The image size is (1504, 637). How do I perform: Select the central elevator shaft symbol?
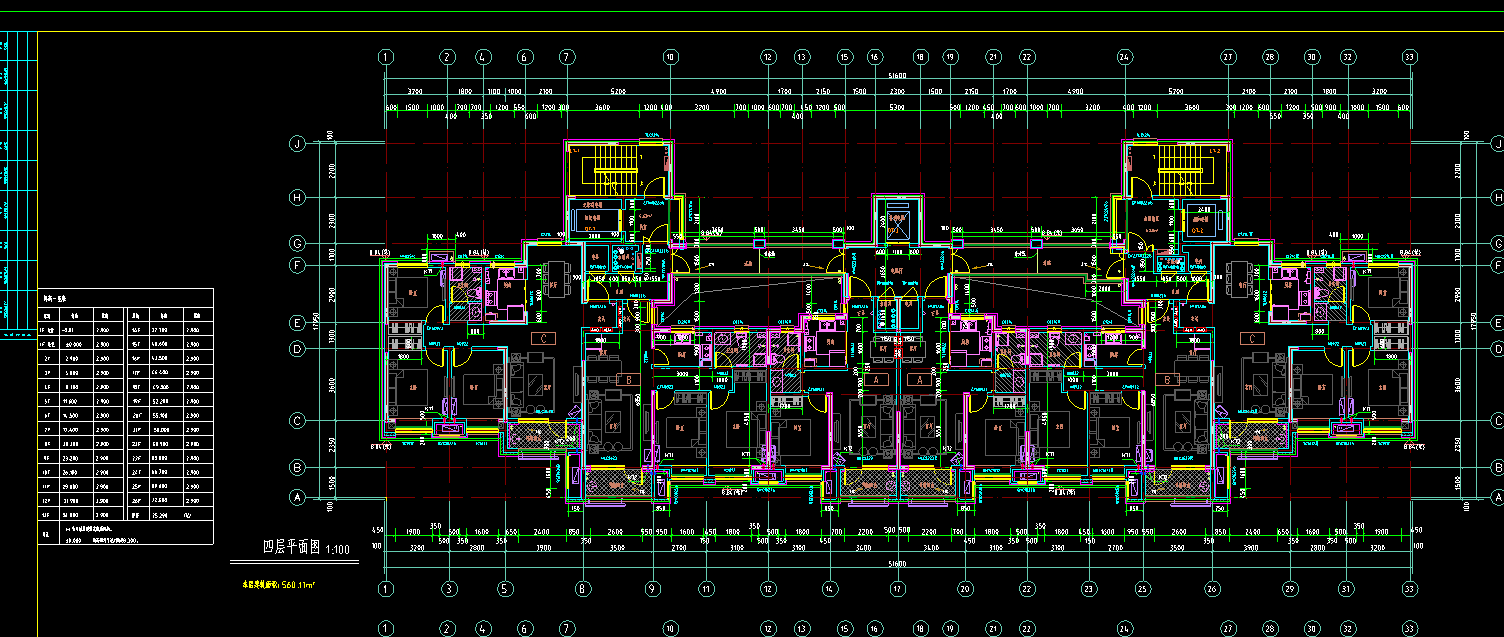[x=895, y=224]
